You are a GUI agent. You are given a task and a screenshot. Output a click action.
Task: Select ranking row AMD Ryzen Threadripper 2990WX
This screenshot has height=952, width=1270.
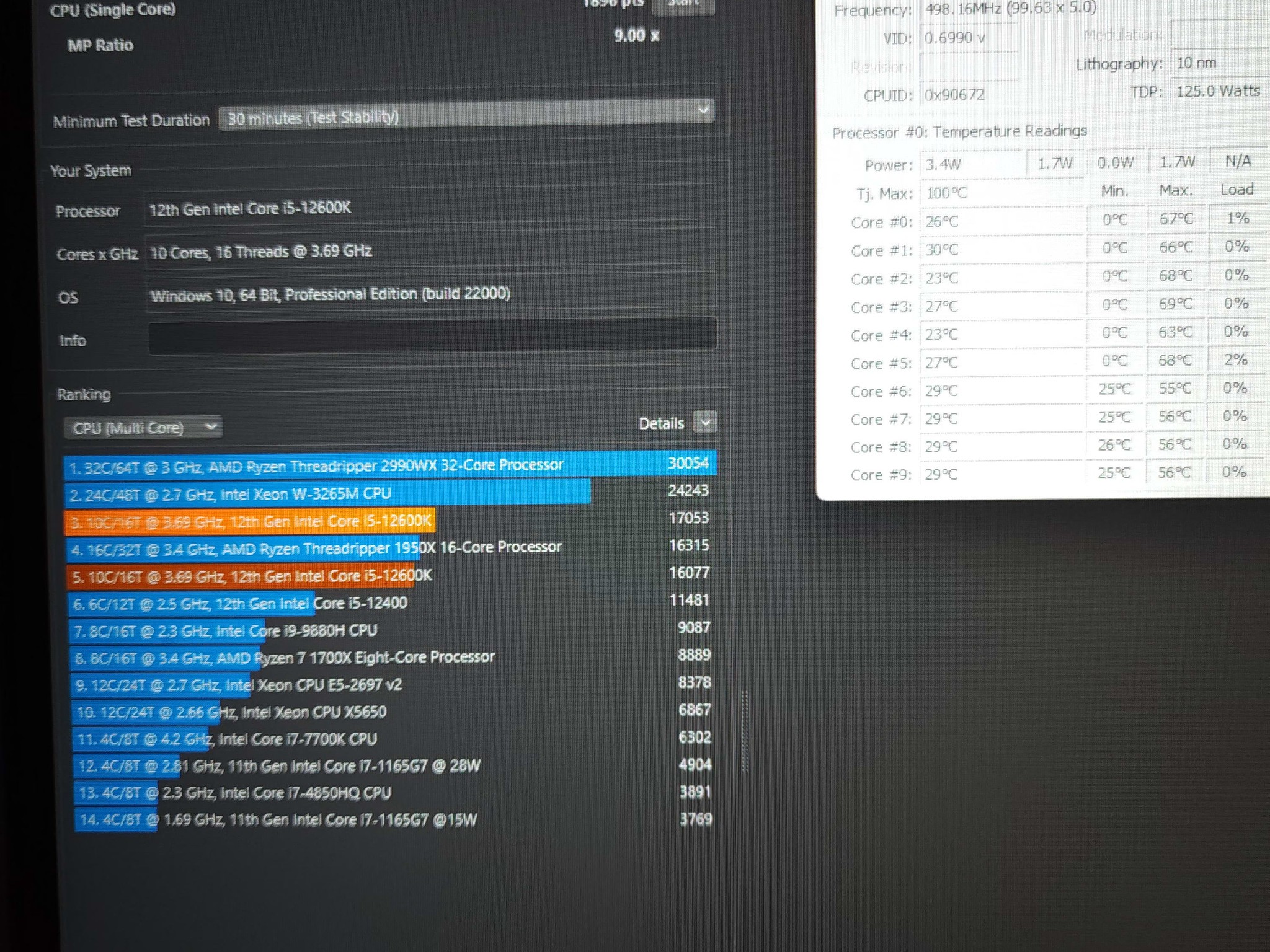tap(390, 464)
